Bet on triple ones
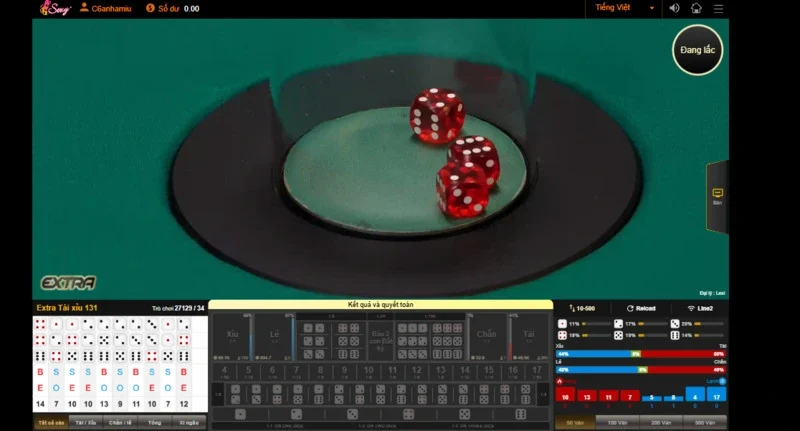800x431 pixels. tap(413, 328)
